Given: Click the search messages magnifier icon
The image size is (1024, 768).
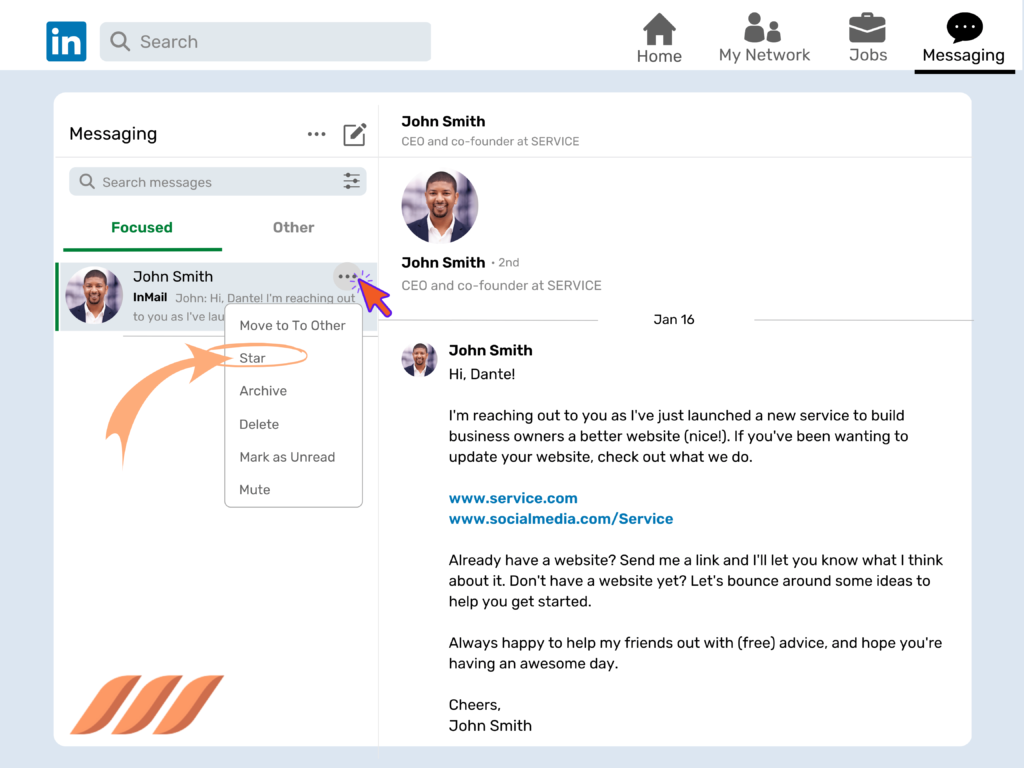Looking at the screenshot, I should [87, 181].
